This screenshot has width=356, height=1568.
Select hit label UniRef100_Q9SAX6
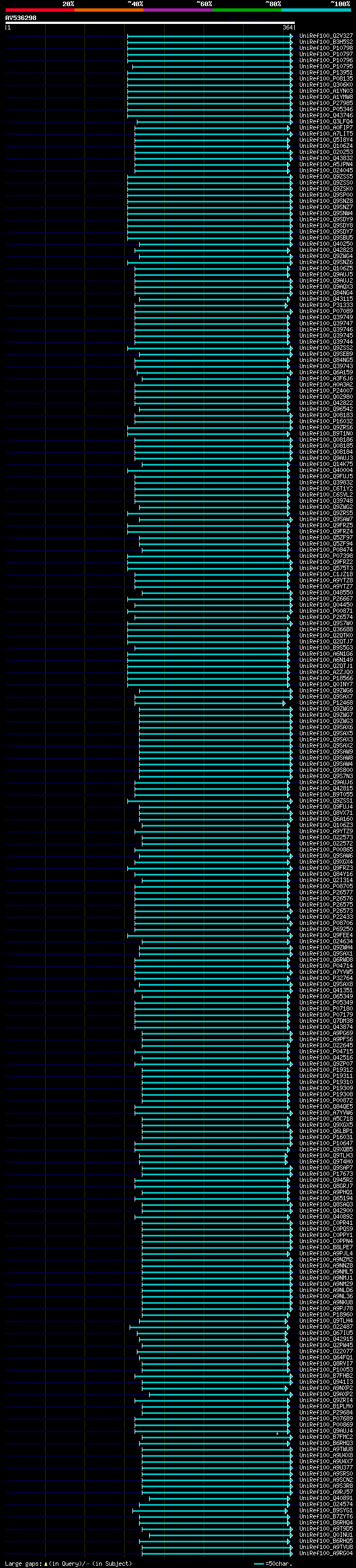tap(326, 728)
